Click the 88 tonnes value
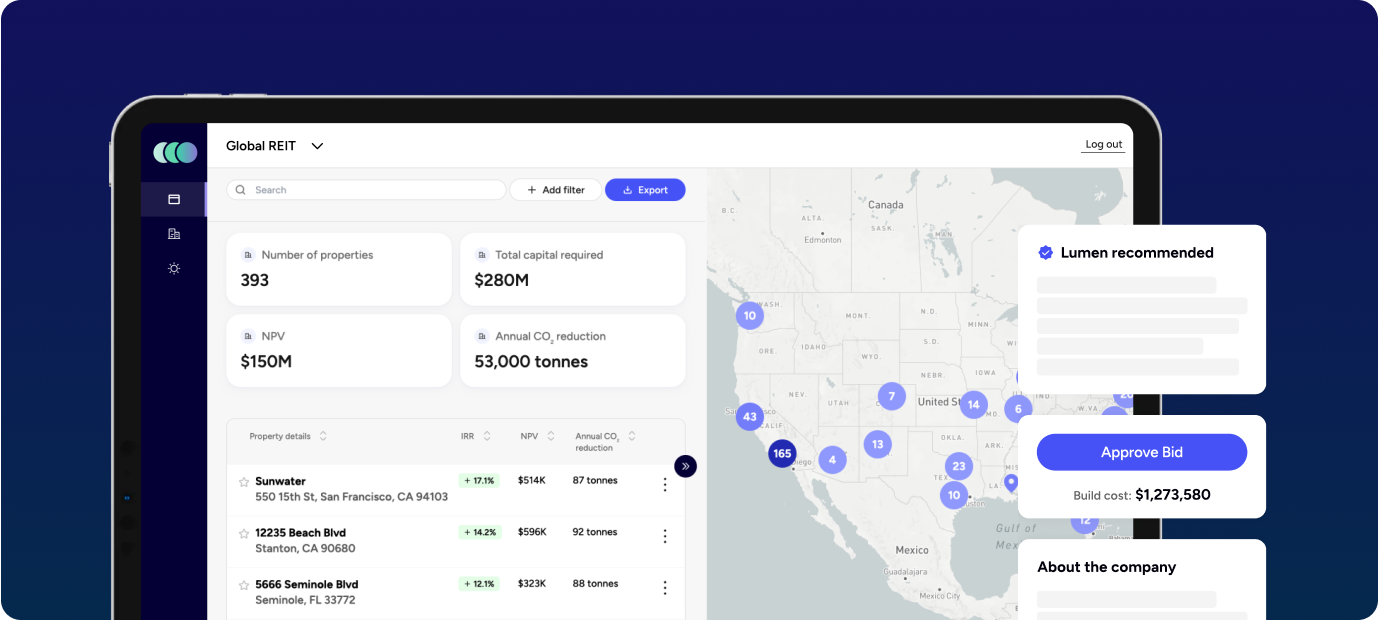This screenshot has width=1378, height=620. tap(595, 584)
